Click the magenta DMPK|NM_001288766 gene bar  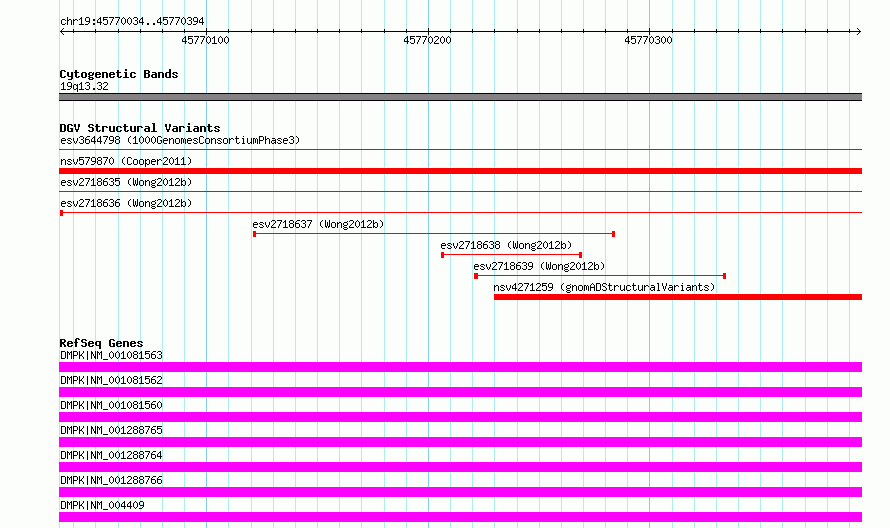(x=460, y=492)
